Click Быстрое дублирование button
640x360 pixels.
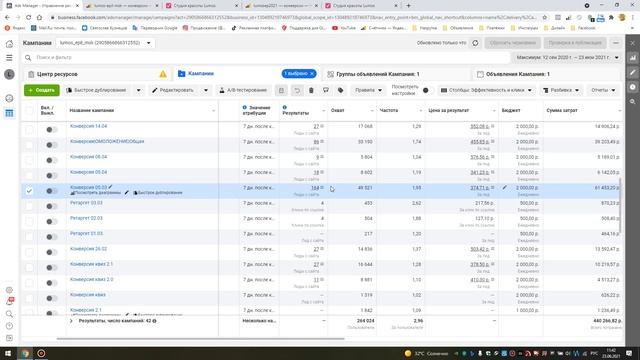coord(96,90)
